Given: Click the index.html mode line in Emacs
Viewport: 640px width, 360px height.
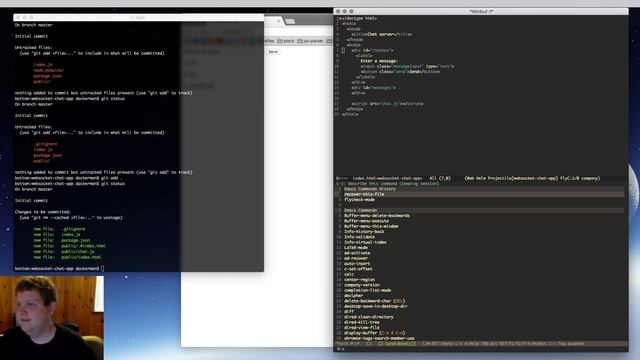Looking at the screenshot, I should click(481, 178).
